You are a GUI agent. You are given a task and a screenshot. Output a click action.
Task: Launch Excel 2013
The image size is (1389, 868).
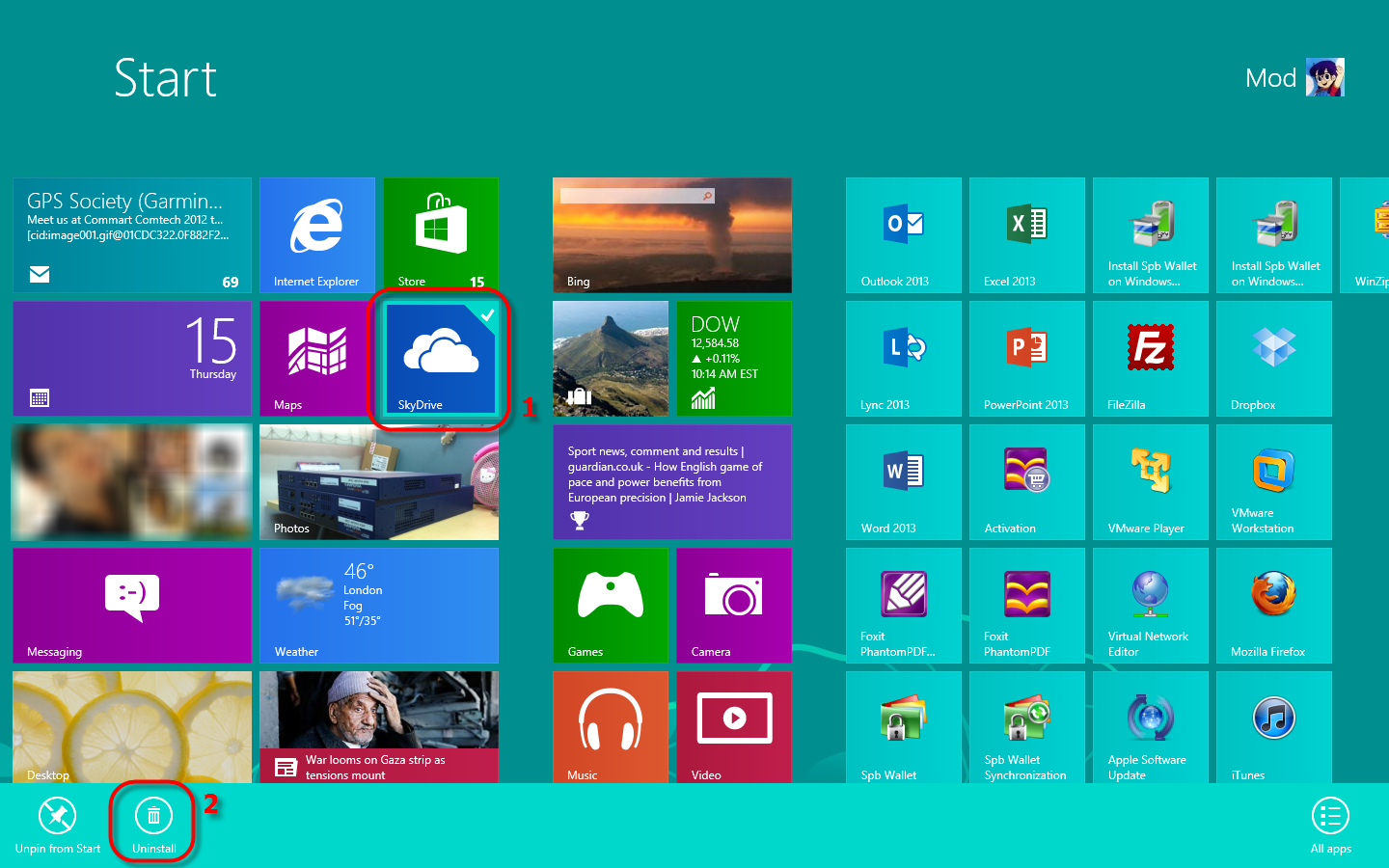click(x=1027, y=235)
